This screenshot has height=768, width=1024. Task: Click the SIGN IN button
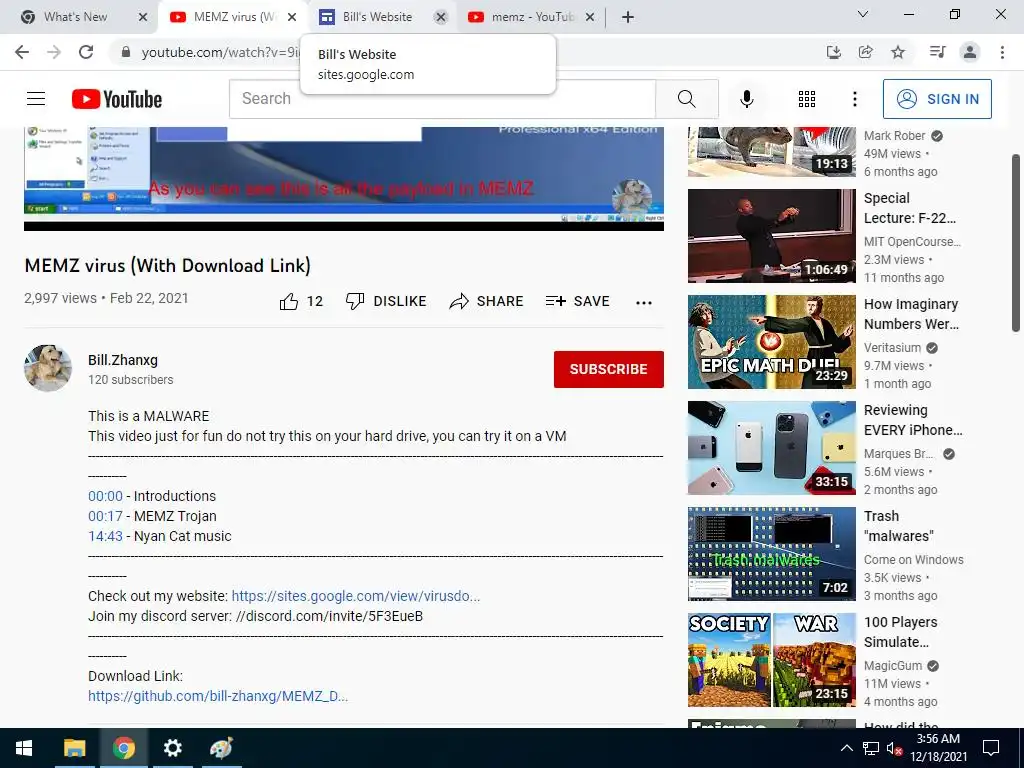[937, 99]
